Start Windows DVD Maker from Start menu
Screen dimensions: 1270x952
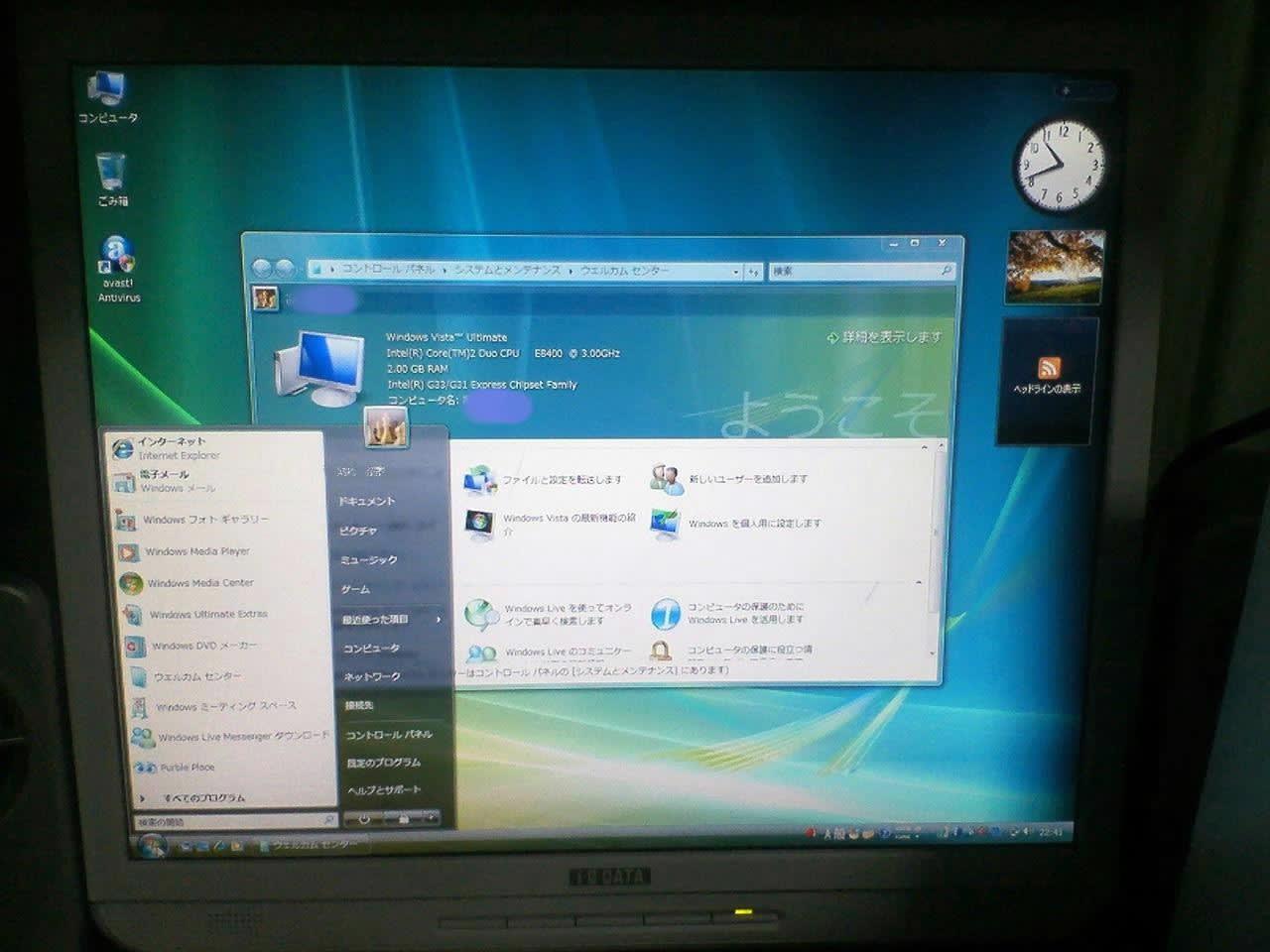[202, 646]
